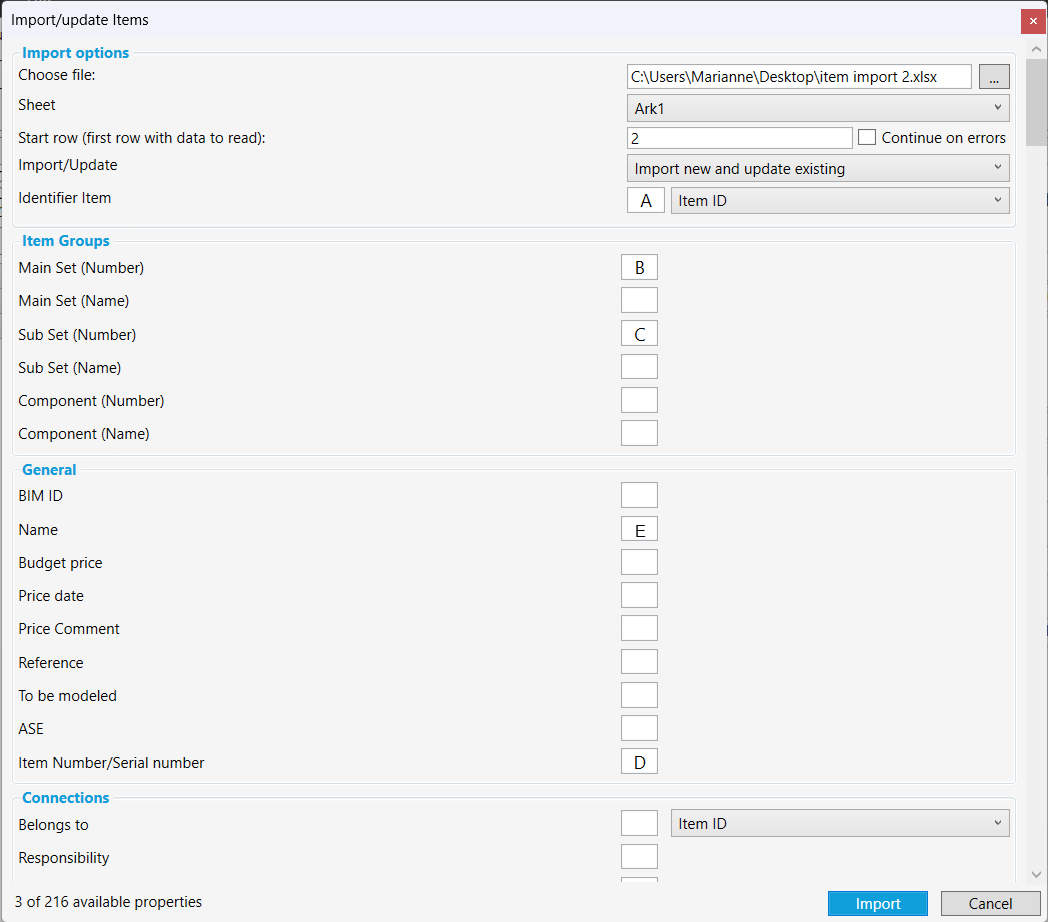Click the scrollbar down arrow

pos(1036,874)
